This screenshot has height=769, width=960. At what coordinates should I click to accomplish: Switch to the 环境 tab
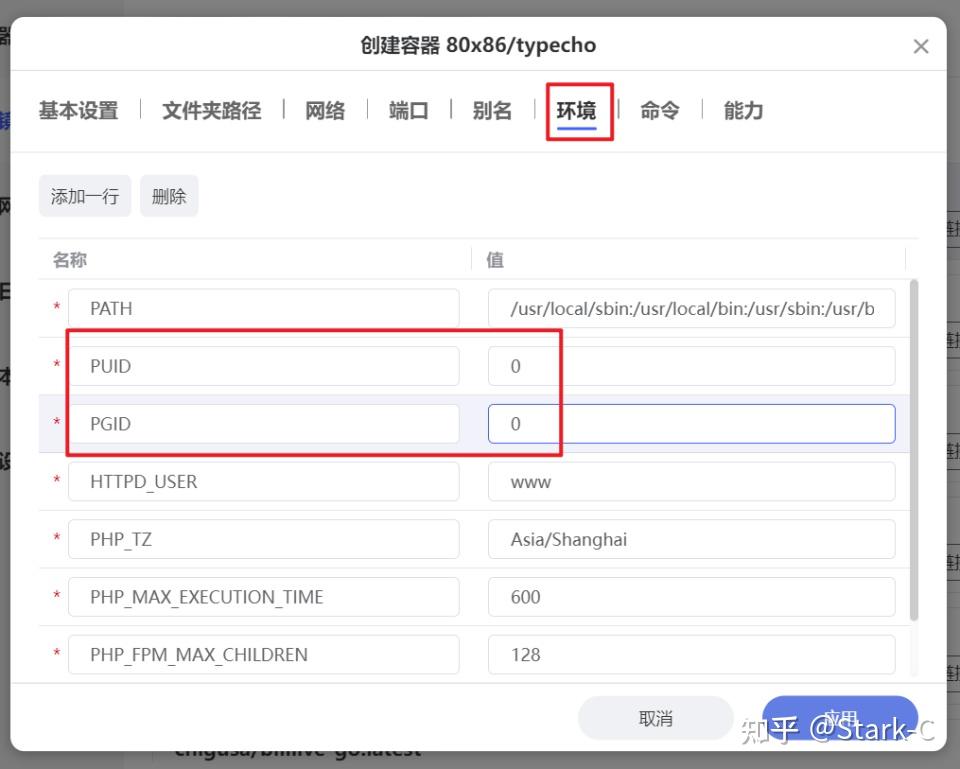[x=579, y=110]
